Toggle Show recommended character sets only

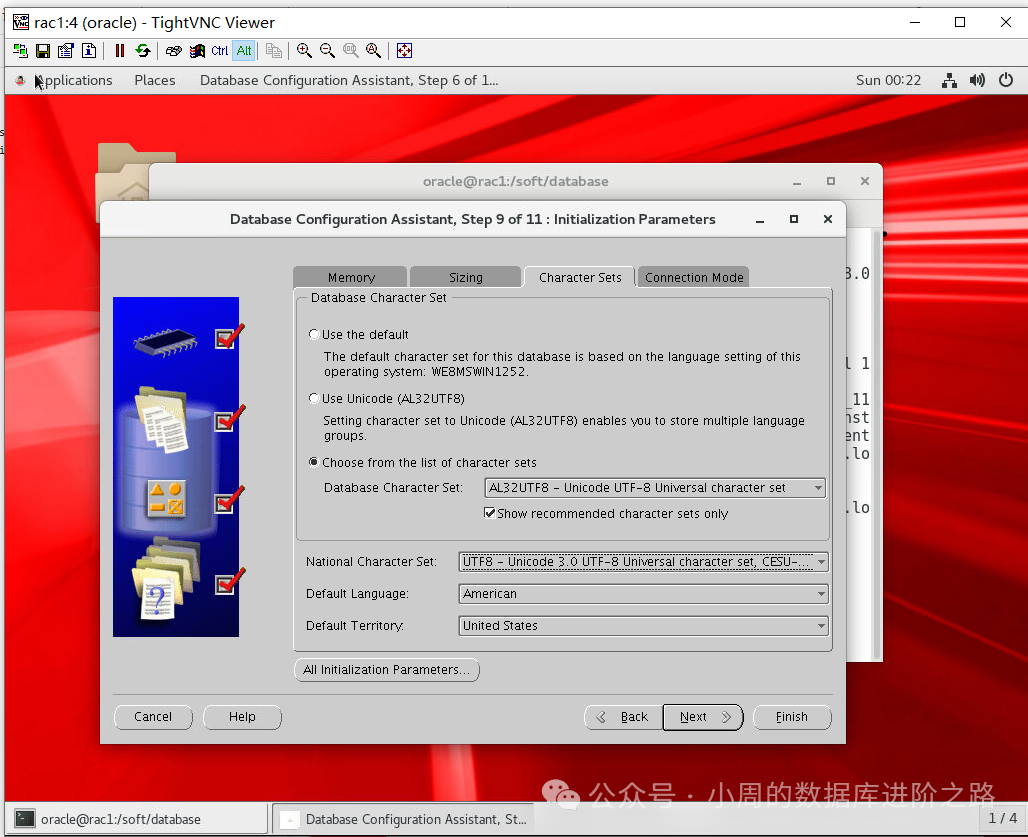click(x=489, y=513)
